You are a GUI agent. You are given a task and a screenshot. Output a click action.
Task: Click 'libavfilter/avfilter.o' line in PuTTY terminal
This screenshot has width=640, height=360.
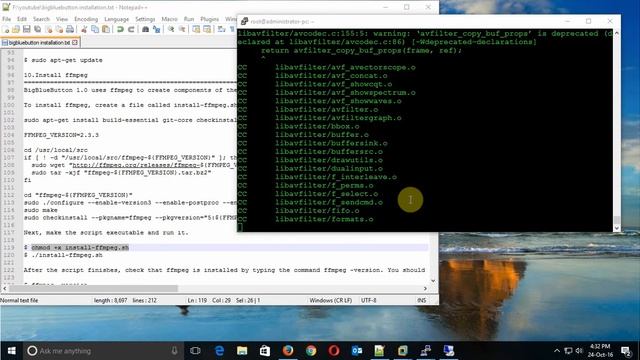[327, 109]
